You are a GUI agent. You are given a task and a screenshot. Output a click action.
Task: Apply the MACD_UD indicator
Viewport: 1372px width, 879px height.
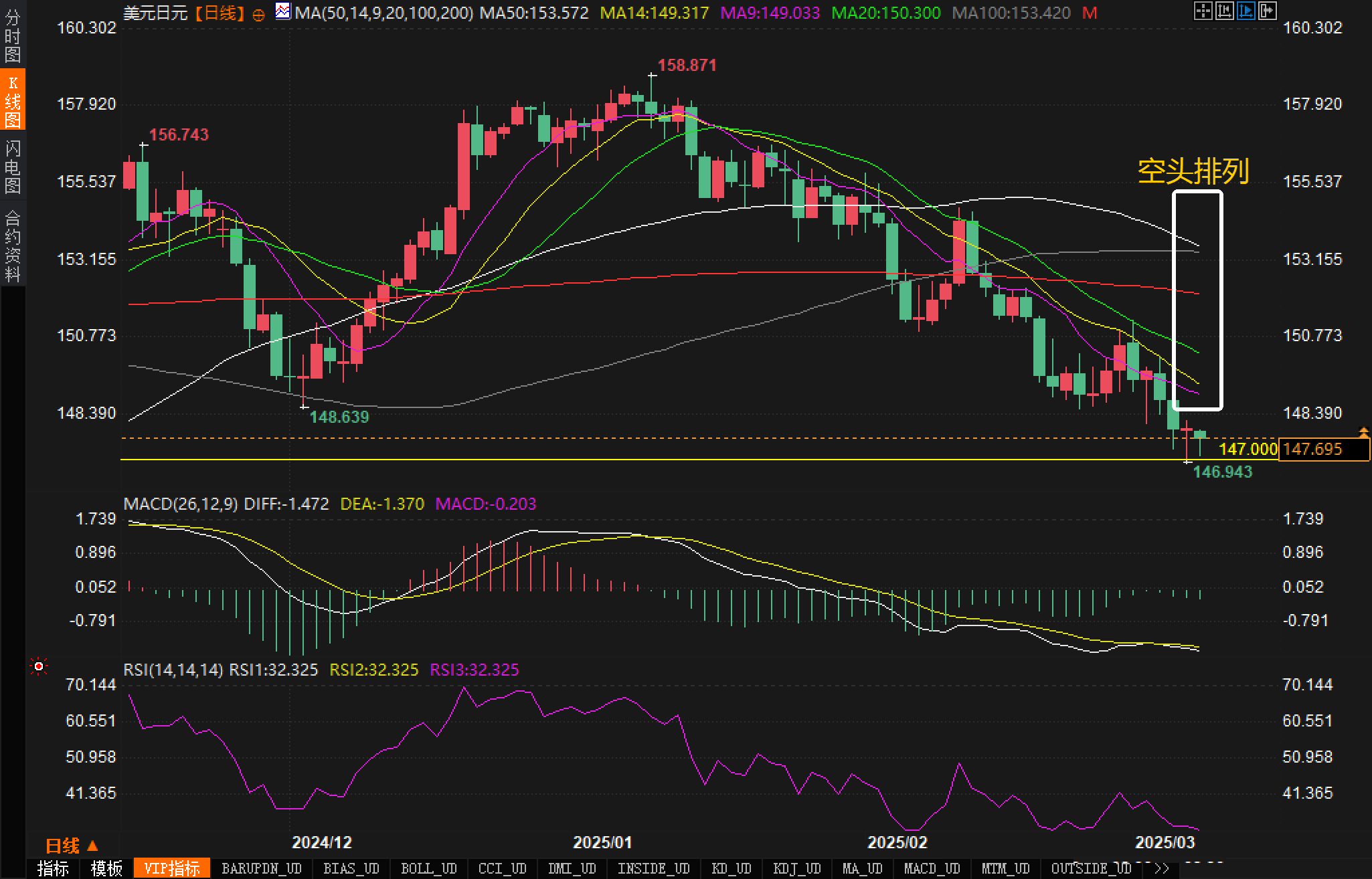932,868
